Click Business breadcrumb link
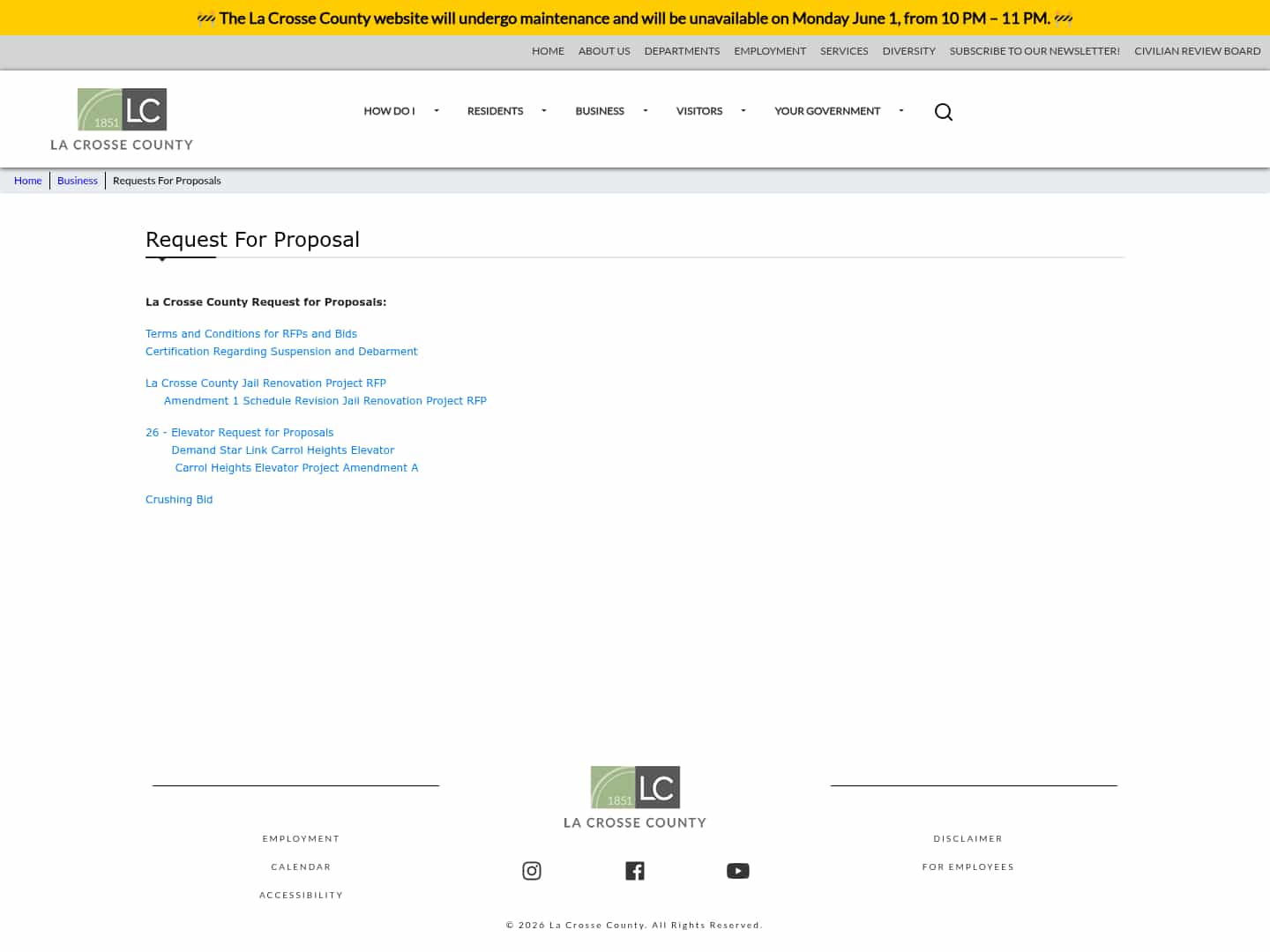 (x=78, y=181)
